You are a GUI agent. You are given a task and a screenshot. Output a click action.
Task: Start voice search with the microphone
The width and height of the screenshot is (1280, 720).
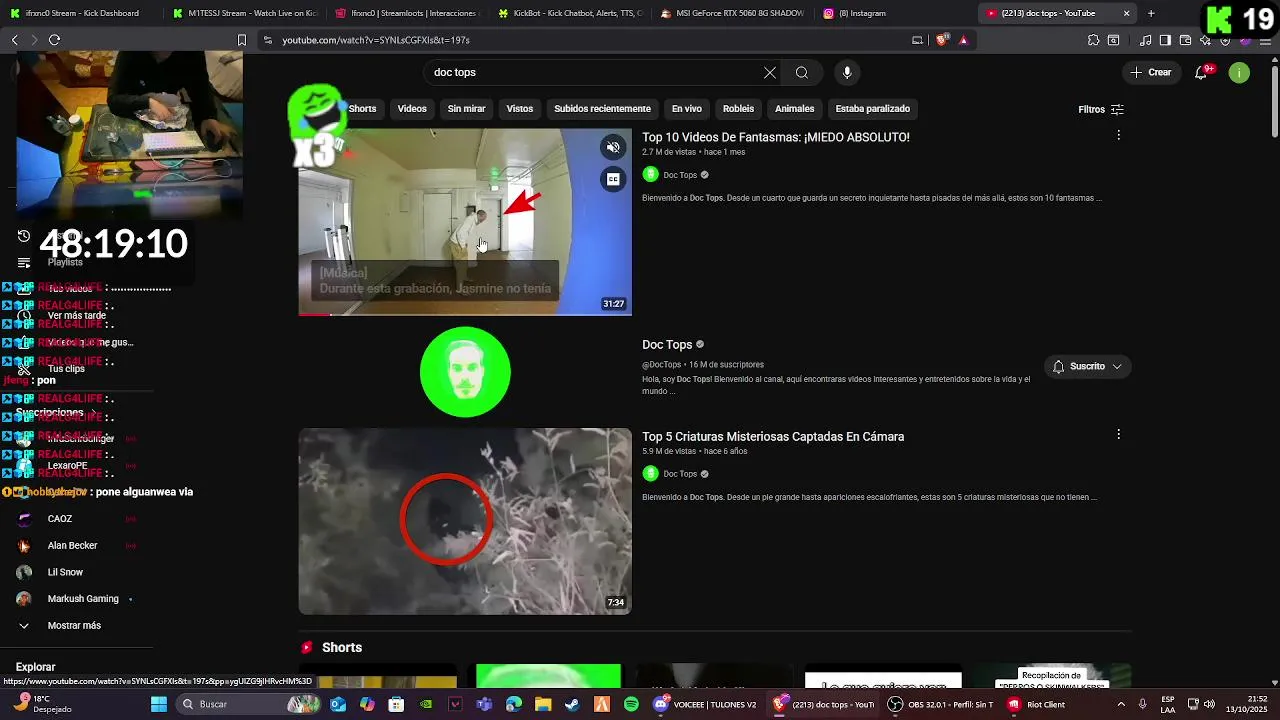847,72
